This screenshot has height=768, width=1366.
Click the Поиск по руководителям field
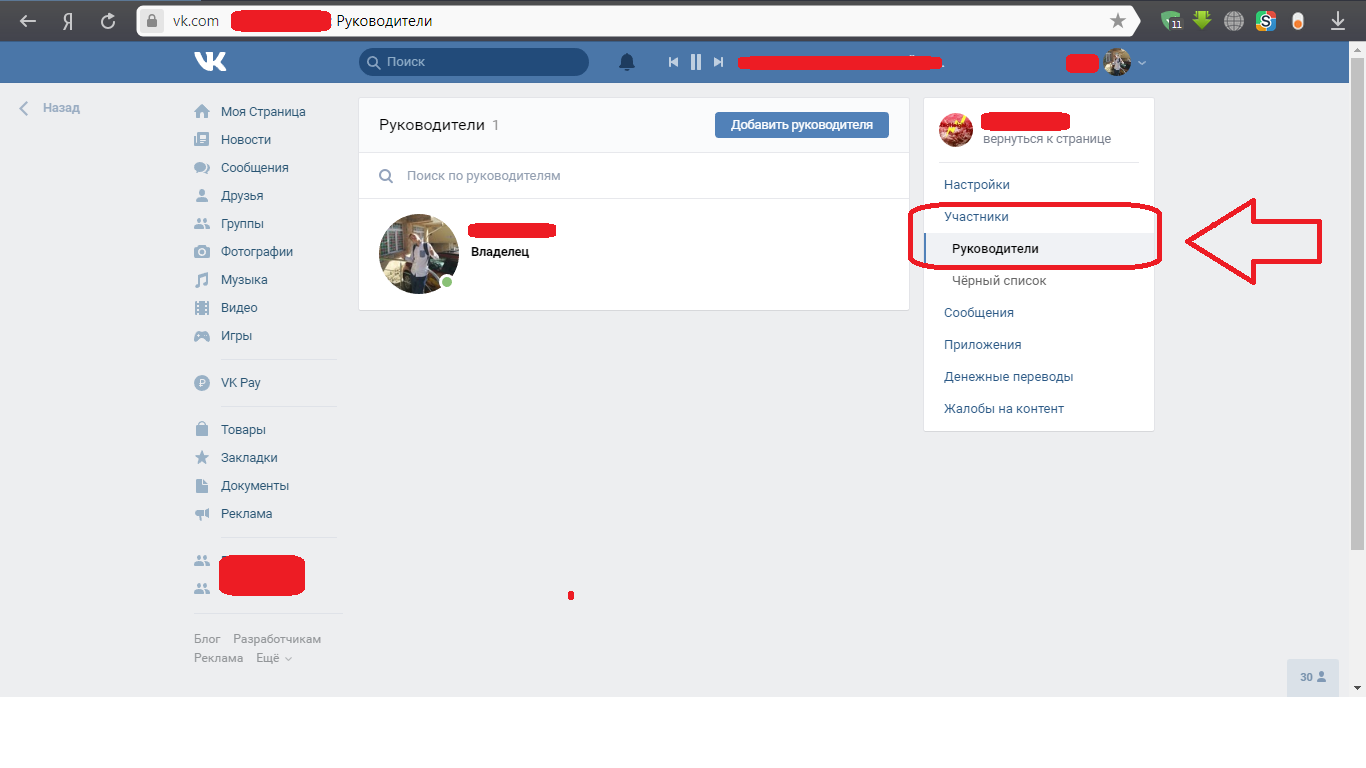point(634,176)
